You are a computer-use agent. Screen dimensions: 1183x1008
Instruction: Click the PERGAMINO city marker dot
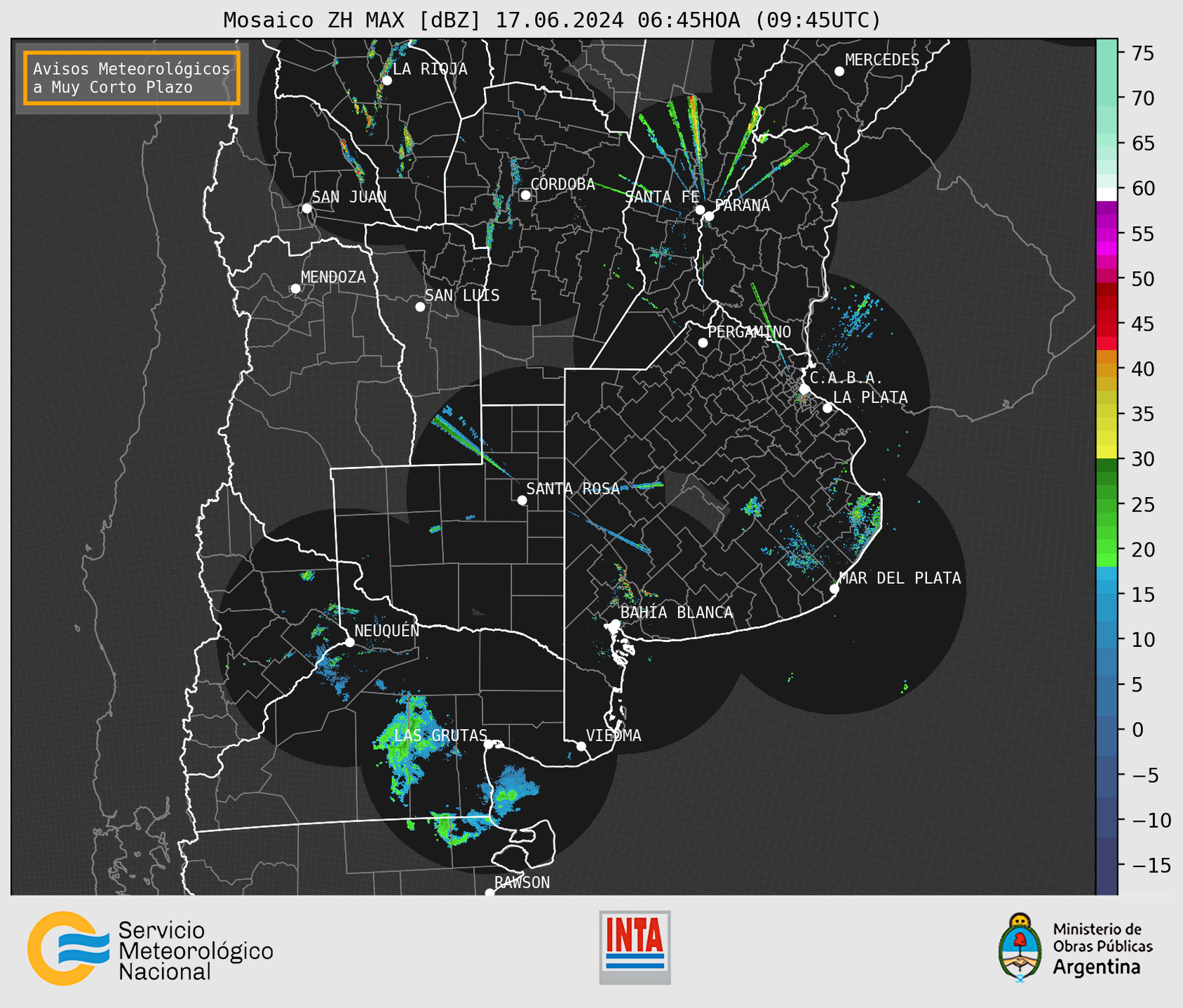pyautogui.click(x=703, y=343)
